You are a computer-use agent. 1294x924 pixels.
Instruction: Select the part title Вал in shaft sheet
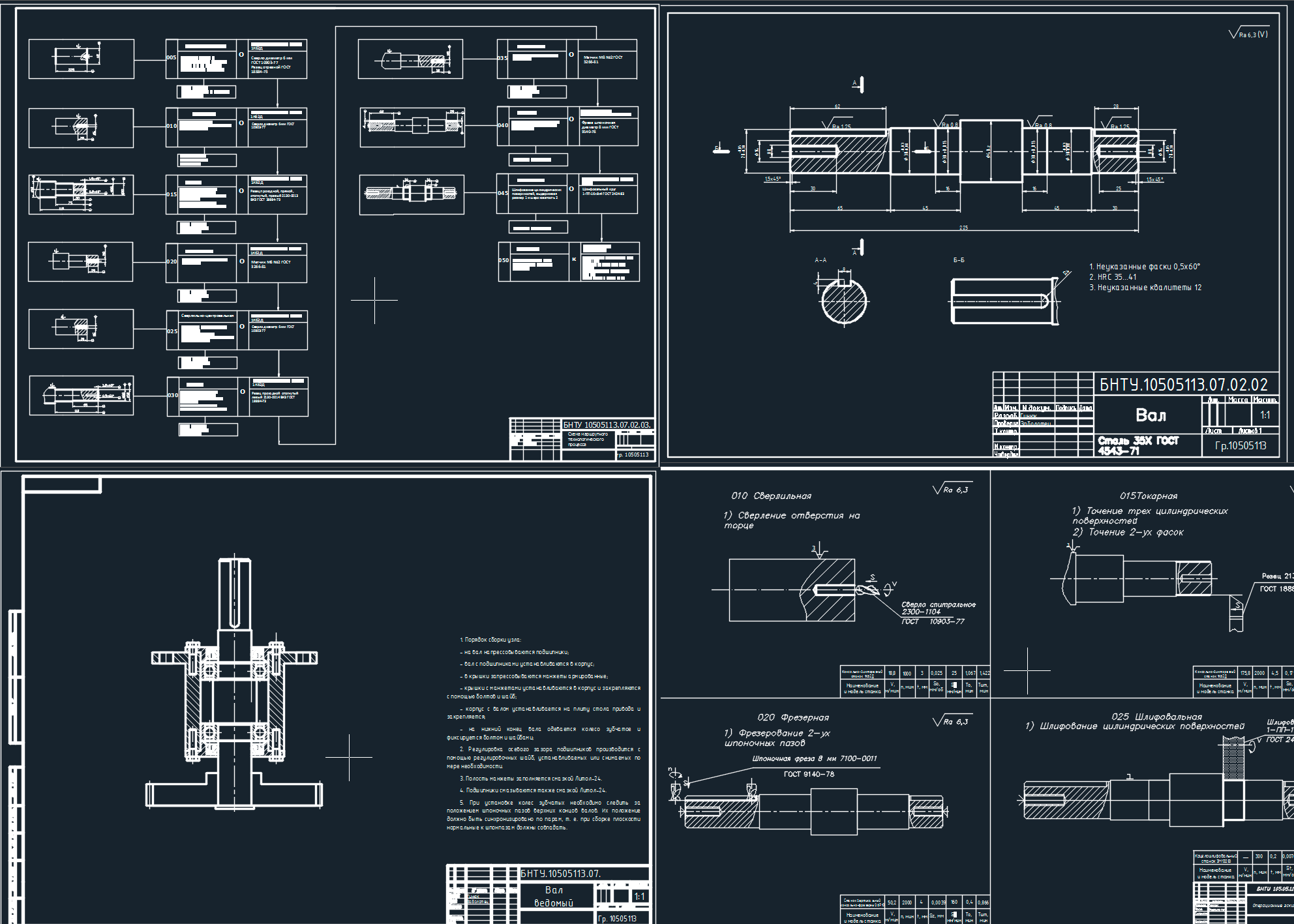tap(1151, 415)
